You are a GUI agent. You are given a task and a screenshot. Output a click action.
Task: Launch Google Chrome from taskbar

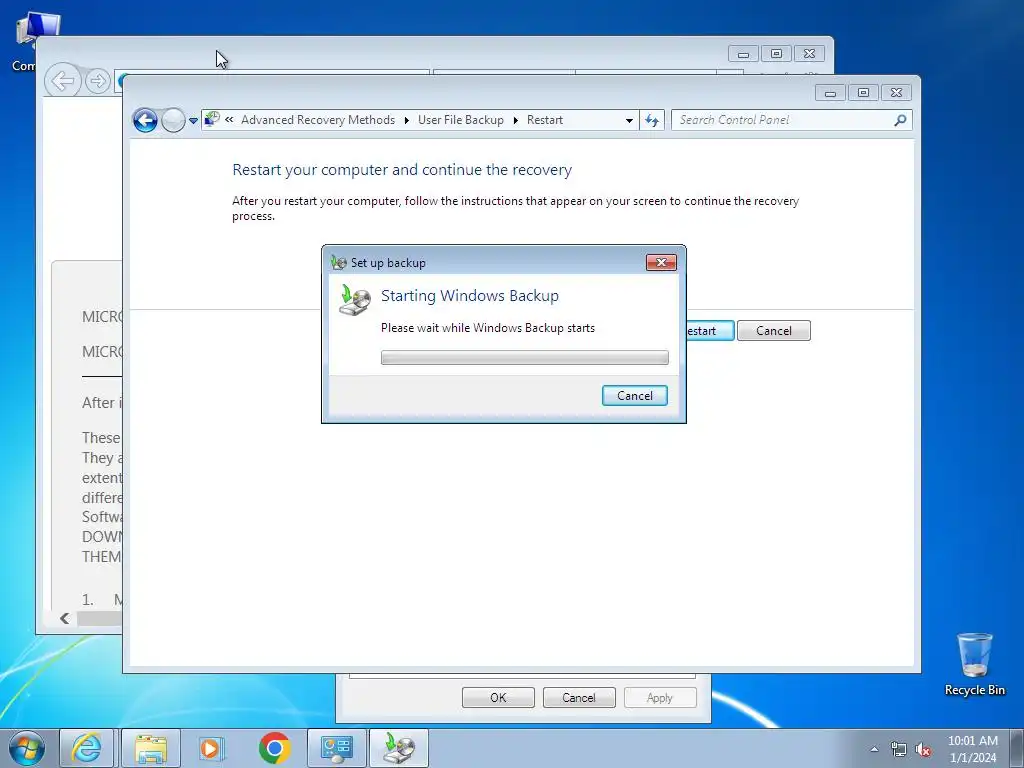pos(274,748)
